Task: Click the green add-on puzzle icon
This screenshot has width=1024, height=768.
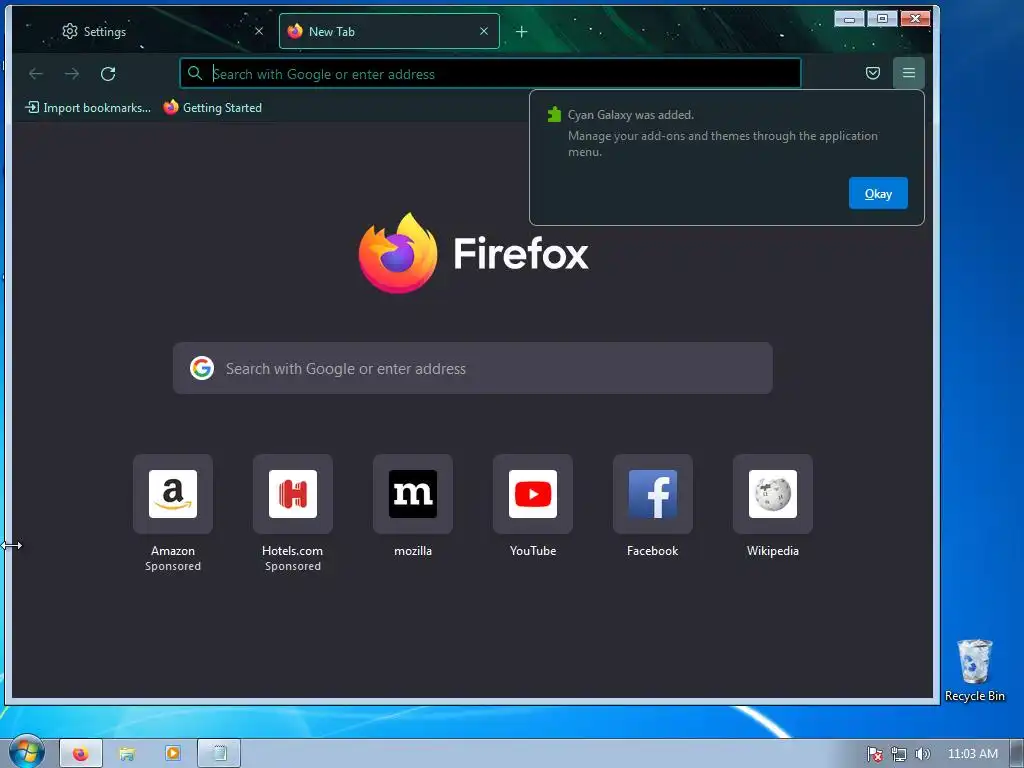Action: click(554, 115)
